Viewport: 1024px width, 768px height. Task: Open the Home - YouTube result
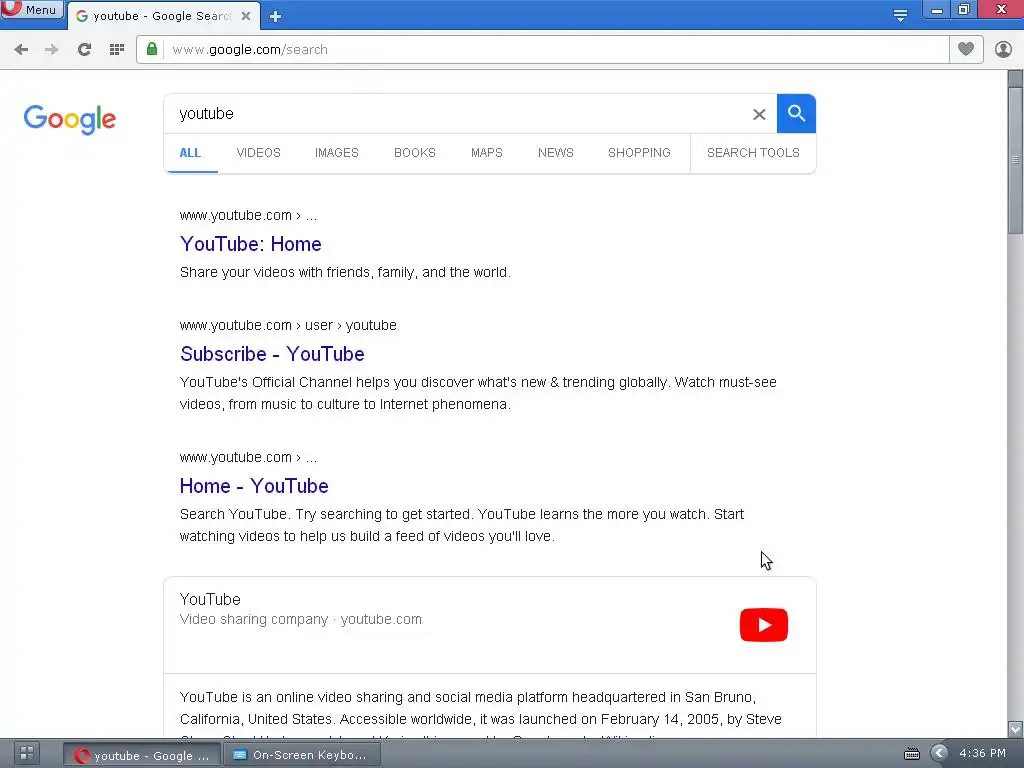point(254,486)
